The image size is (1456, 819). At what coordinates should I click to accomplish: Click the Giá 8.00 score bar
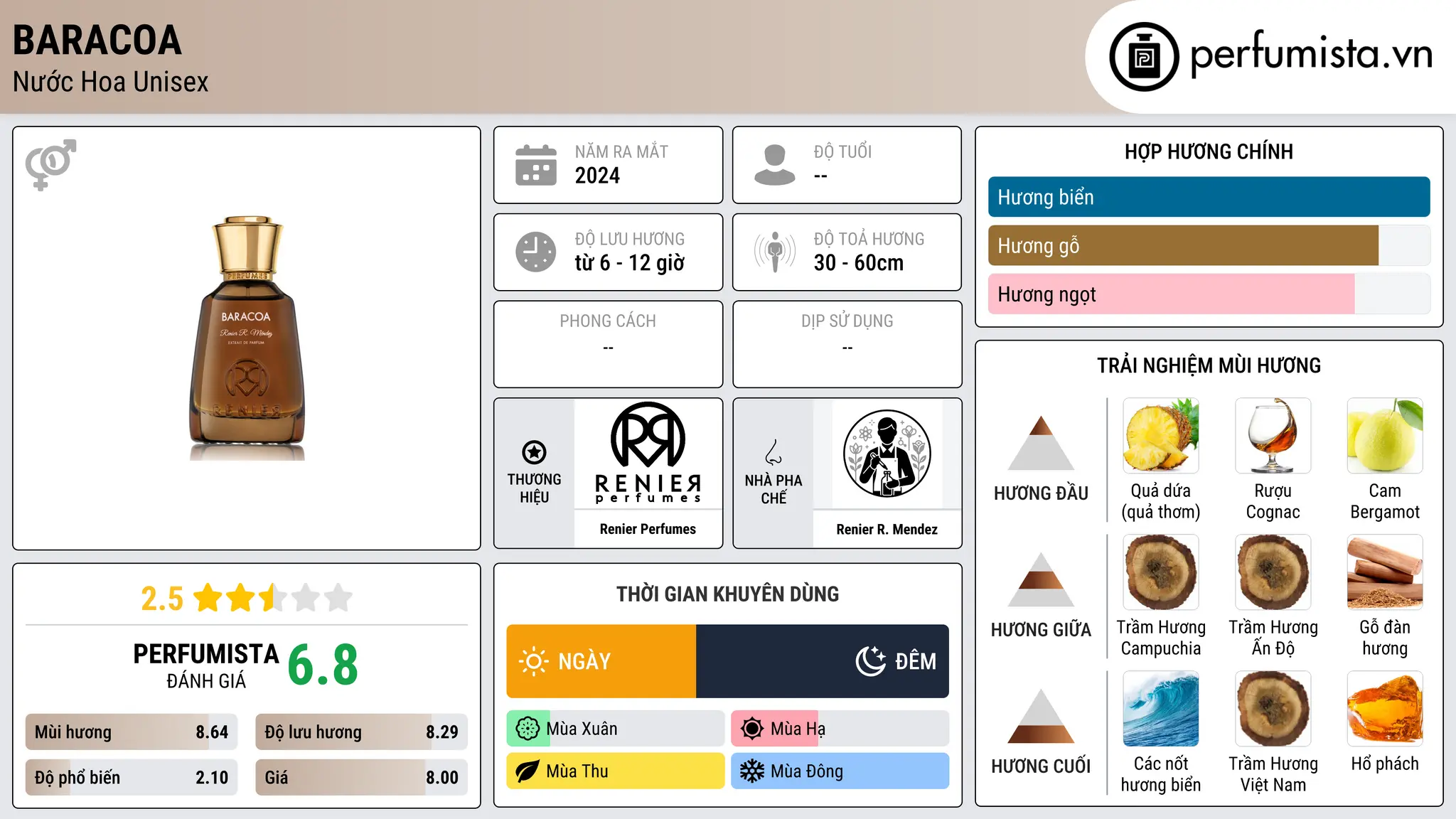[x=361, y=777]
